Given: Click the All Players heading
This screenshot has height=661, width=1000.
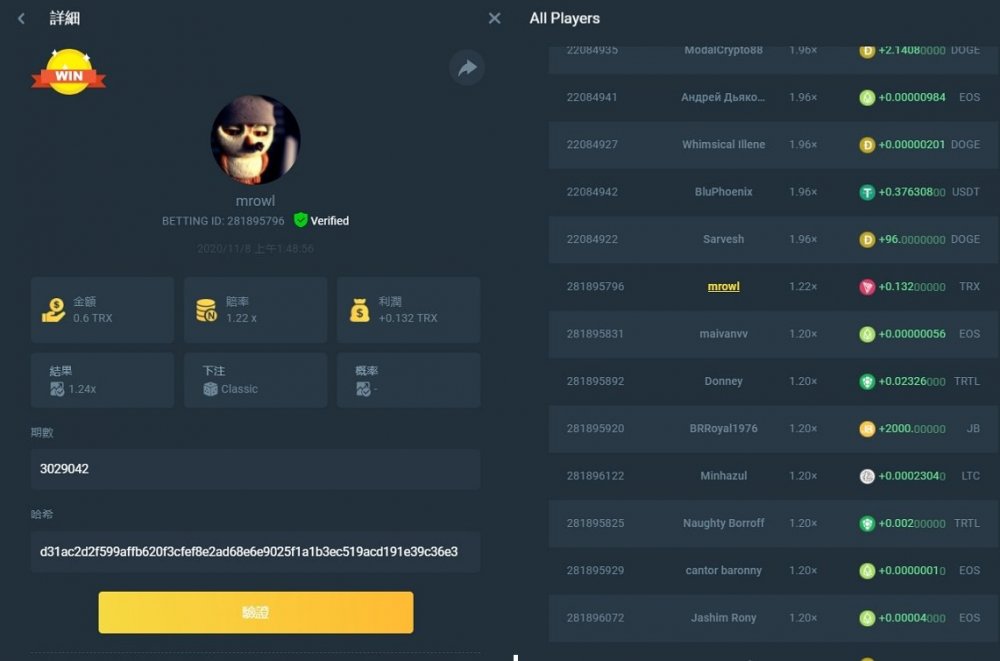Looking at the screenshot, I should (564, 18).
